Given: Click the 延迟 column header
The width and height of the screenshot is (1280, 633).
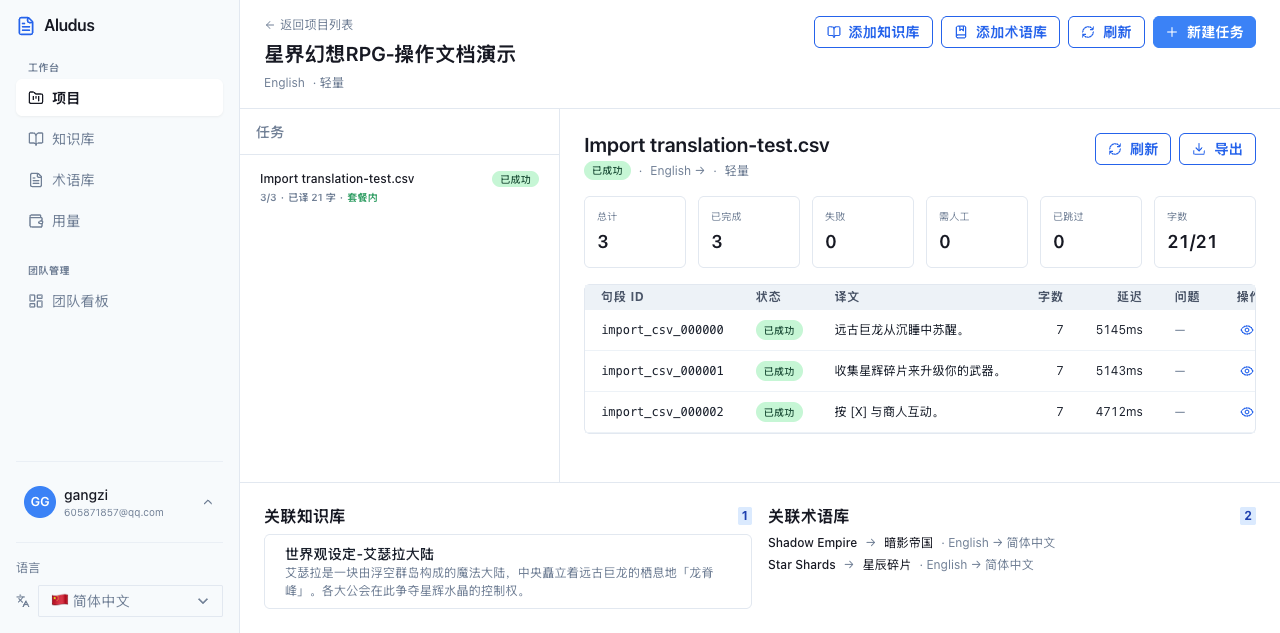Looking at the screenshot, I should click(1130, 297).
